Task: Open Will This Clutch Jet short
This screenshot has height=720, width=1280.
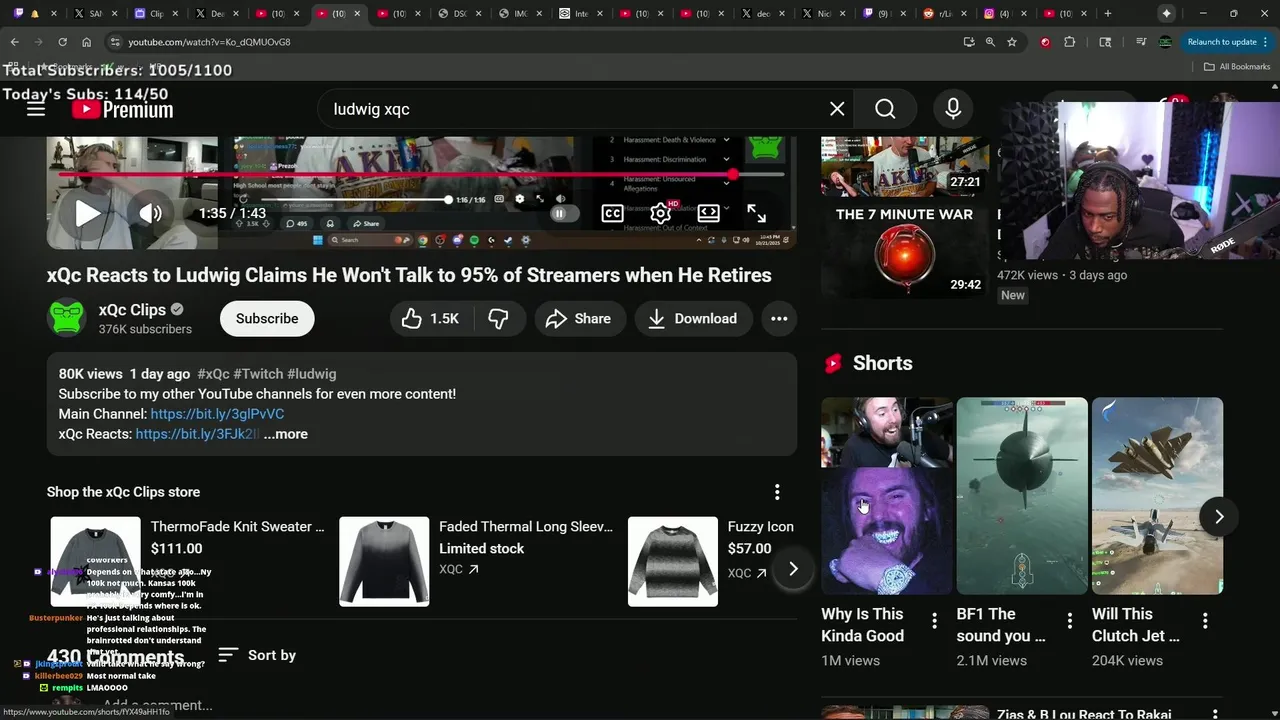Action: (1157, 496)
